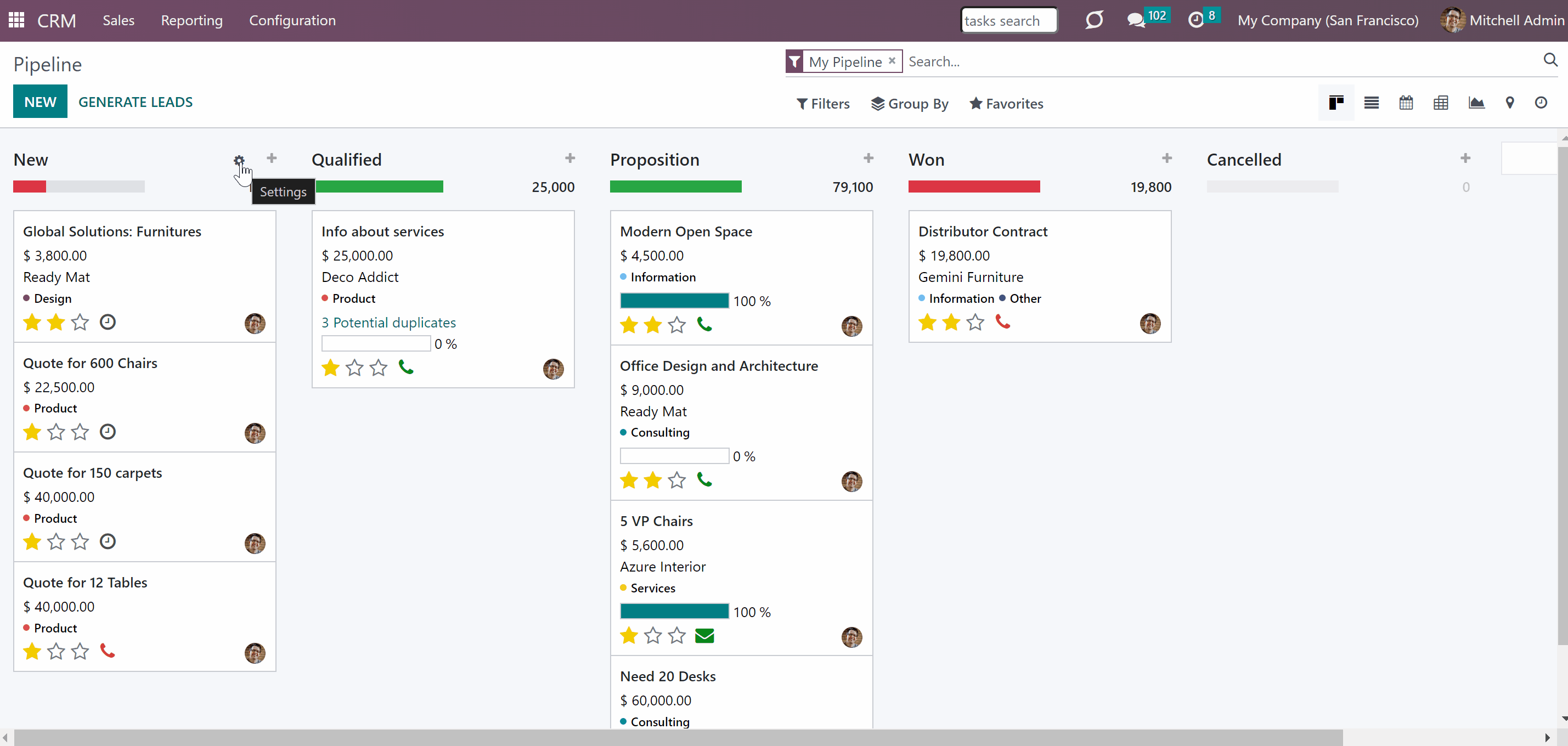The width and height of the screenshot is (1568, 746).
Task: Click the settings gear on the New column
Action: pos(239,161)
